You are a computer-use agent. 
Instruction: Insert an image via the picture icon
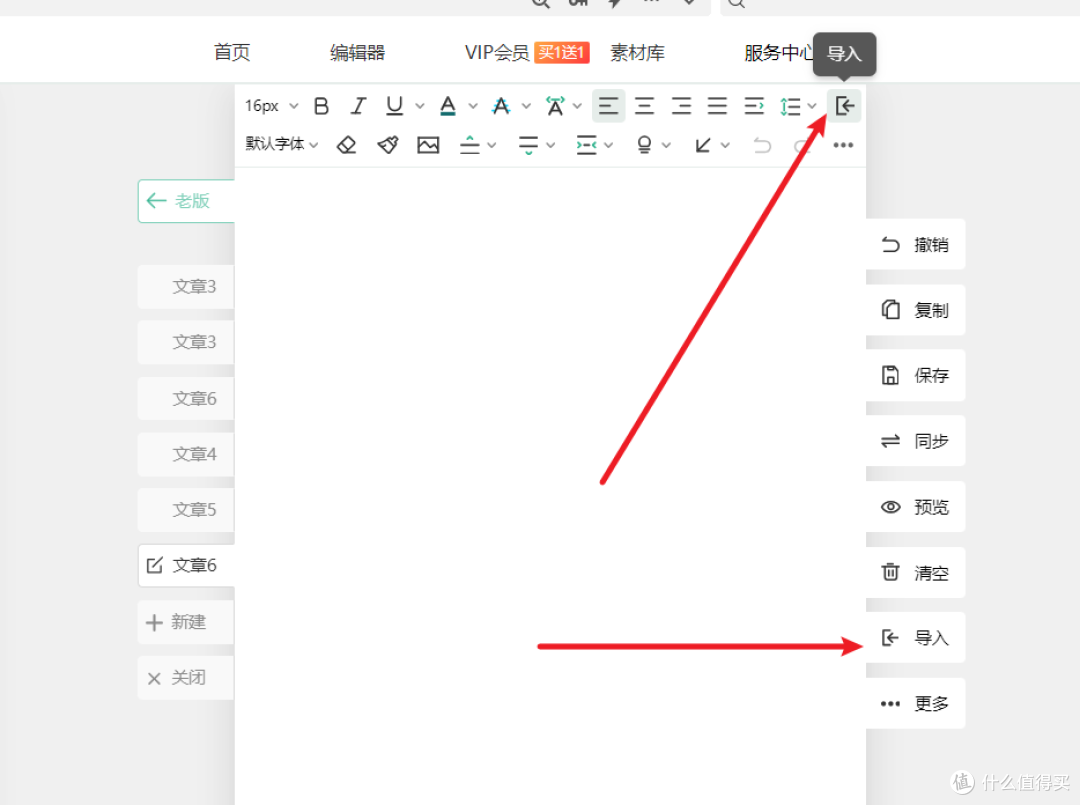(x=428, y=145)
